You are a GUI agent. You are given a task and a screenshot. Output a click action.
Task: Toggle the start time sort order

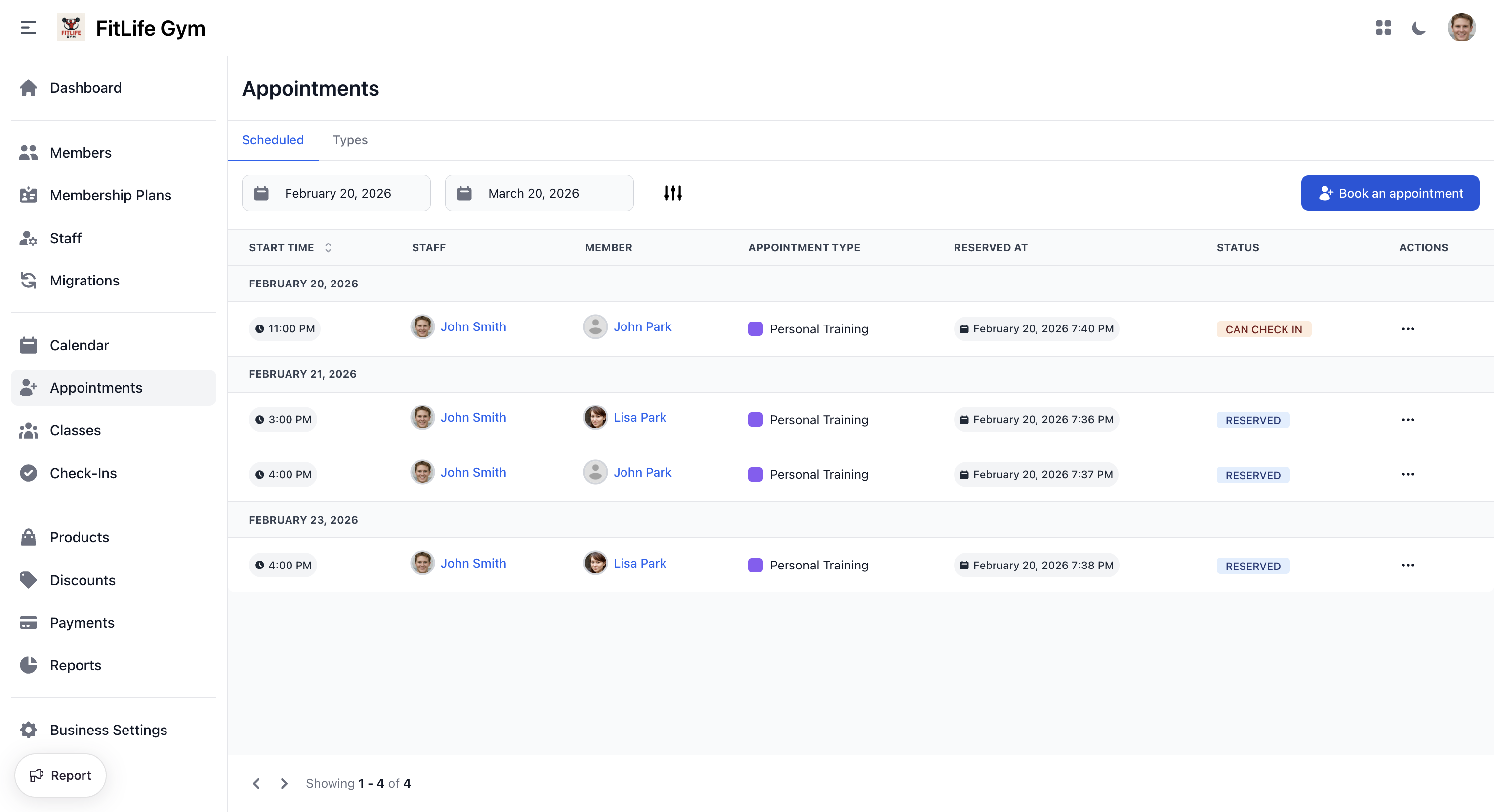pos(328,247)
